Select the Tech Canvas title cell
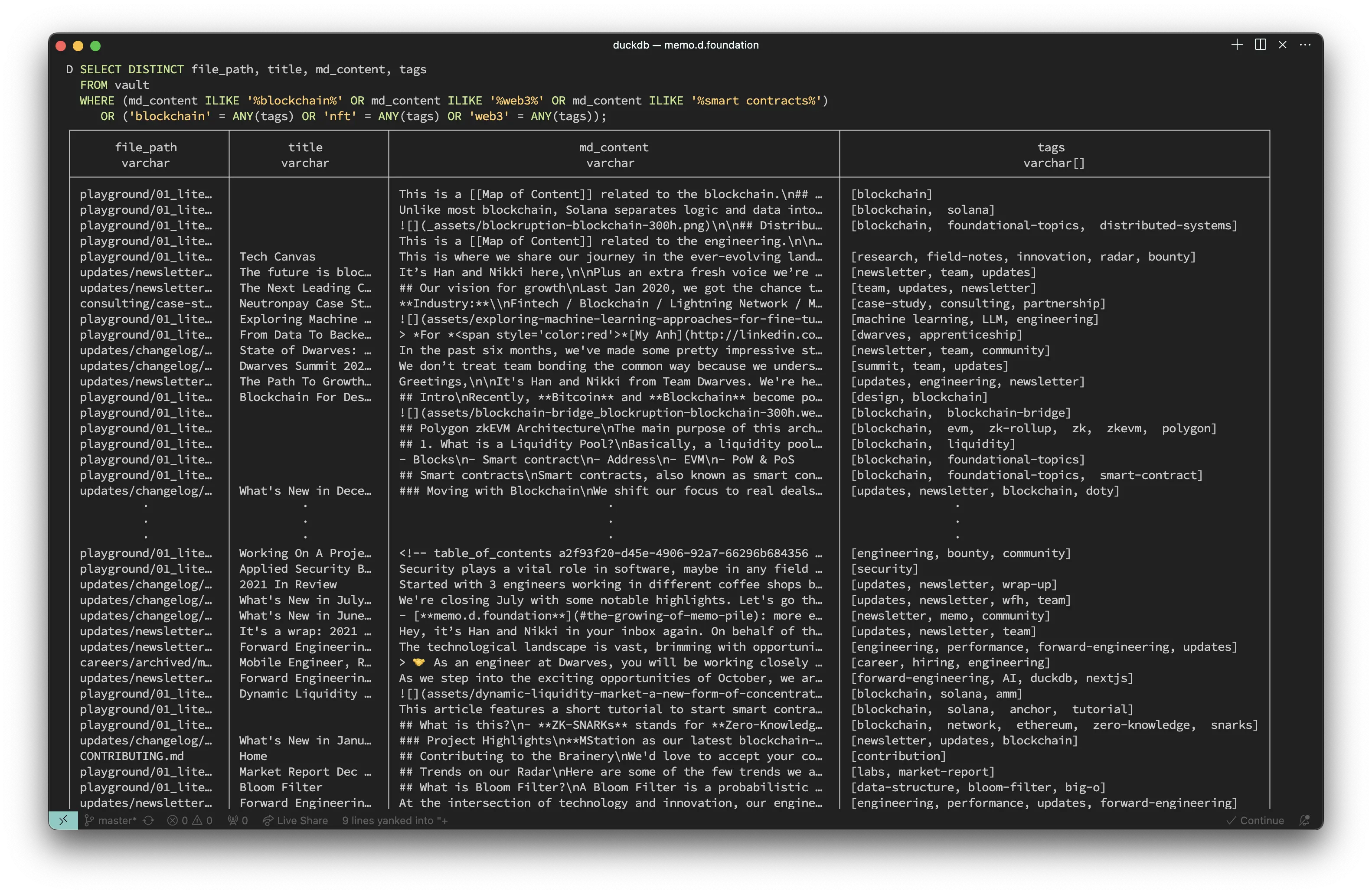The image size is (1372, 894). (277, 257)
